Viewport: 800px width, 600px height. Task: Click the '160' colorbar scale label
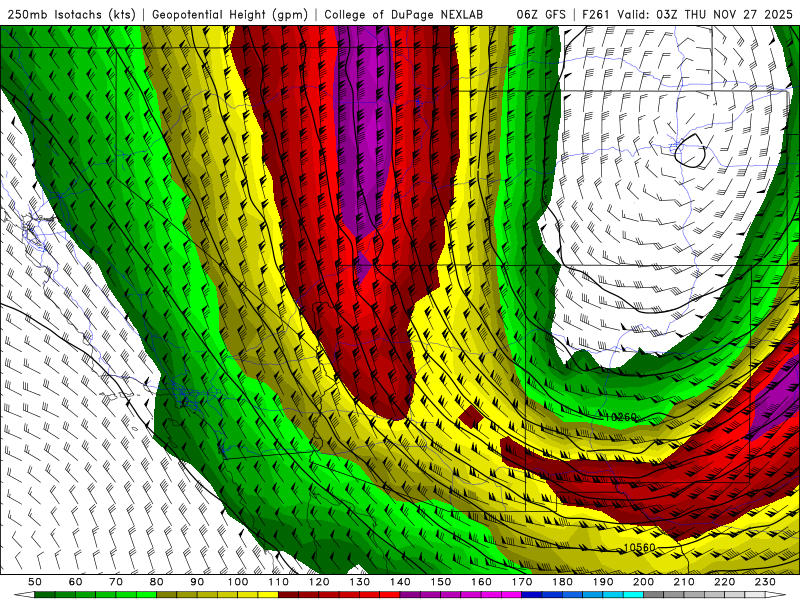pos(481,582)
